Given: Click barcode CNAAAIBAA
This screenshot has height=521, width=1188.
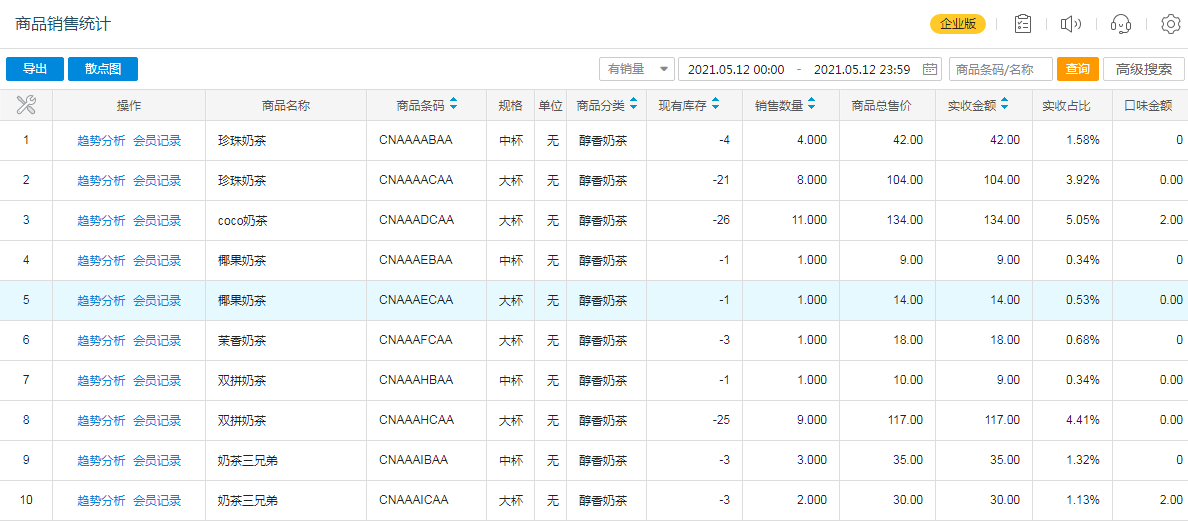Looking at the screenshot, I should (414, 460).
